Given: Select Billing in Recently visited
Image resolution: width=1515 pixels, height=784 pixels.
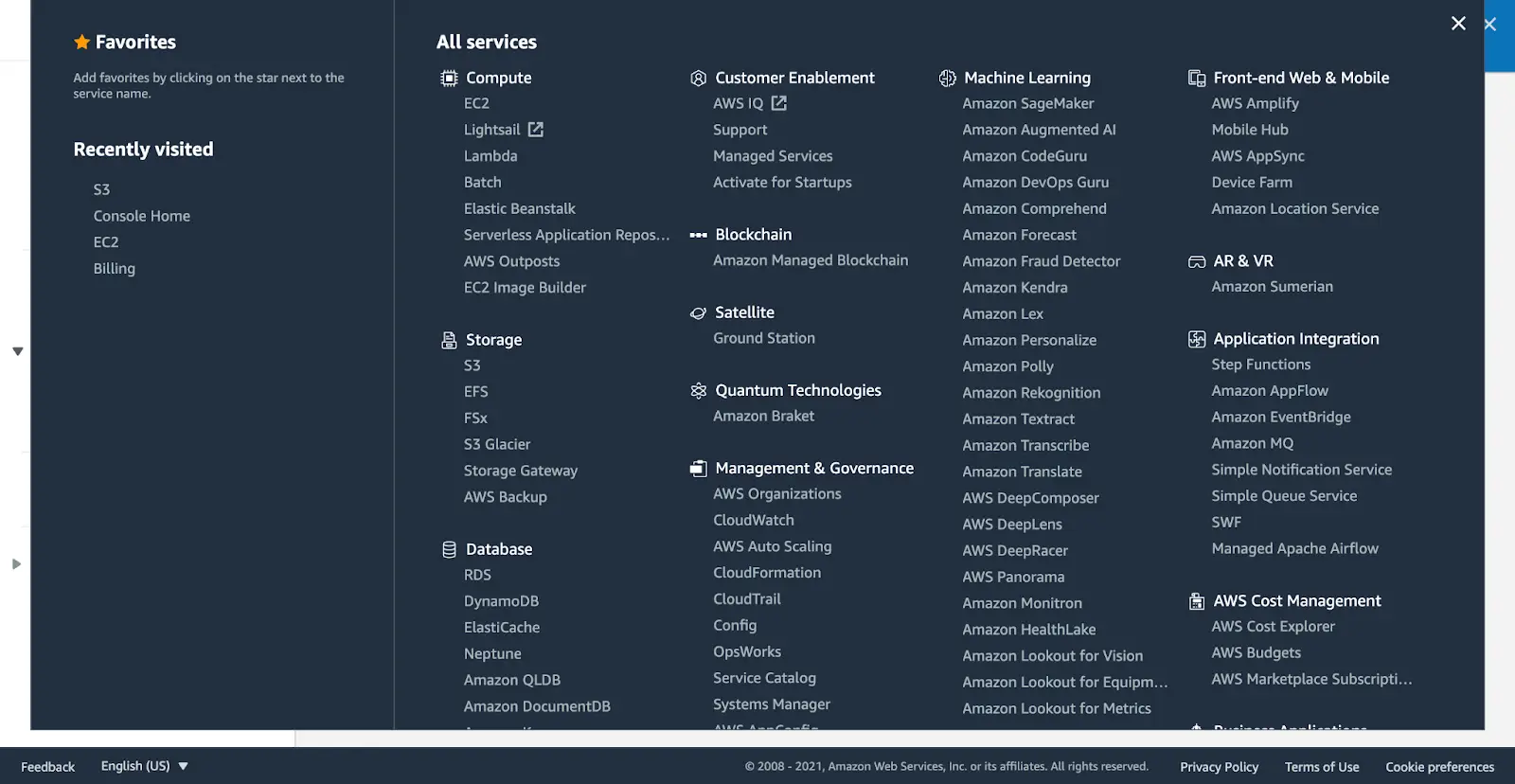Looking at the screenshot, I should pyautogui.click(x=115, y=269).
